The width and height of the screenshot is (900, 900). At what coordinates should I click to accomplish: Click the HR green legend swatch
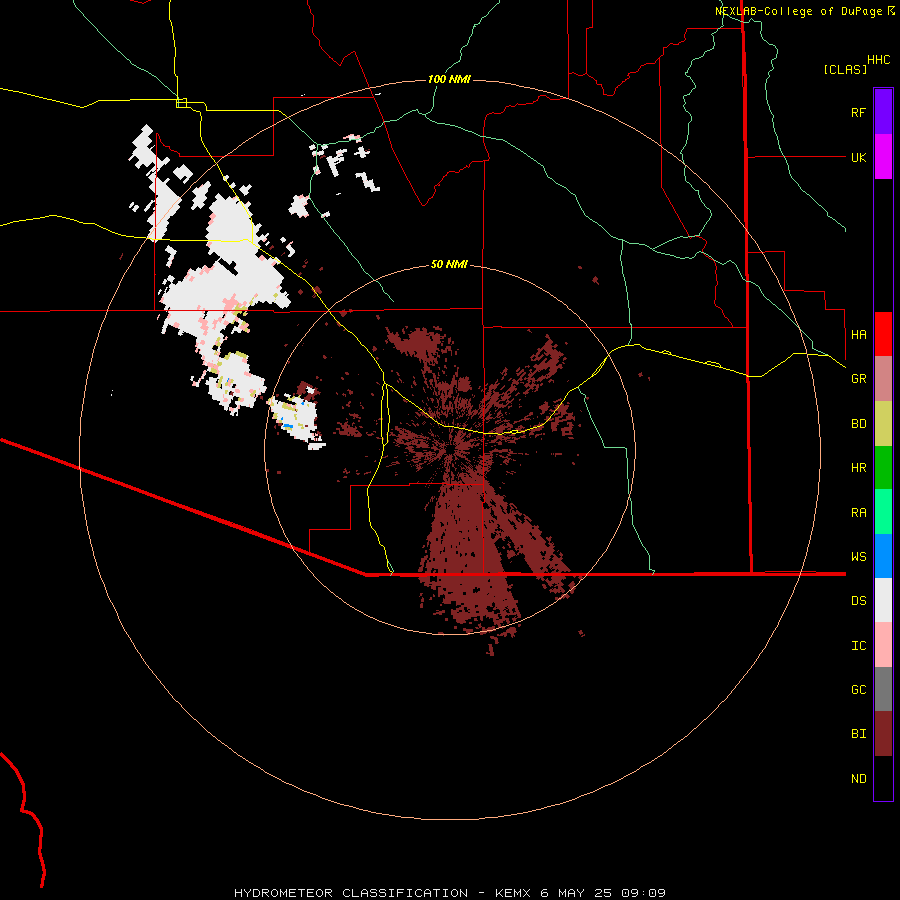pos(883,468)
